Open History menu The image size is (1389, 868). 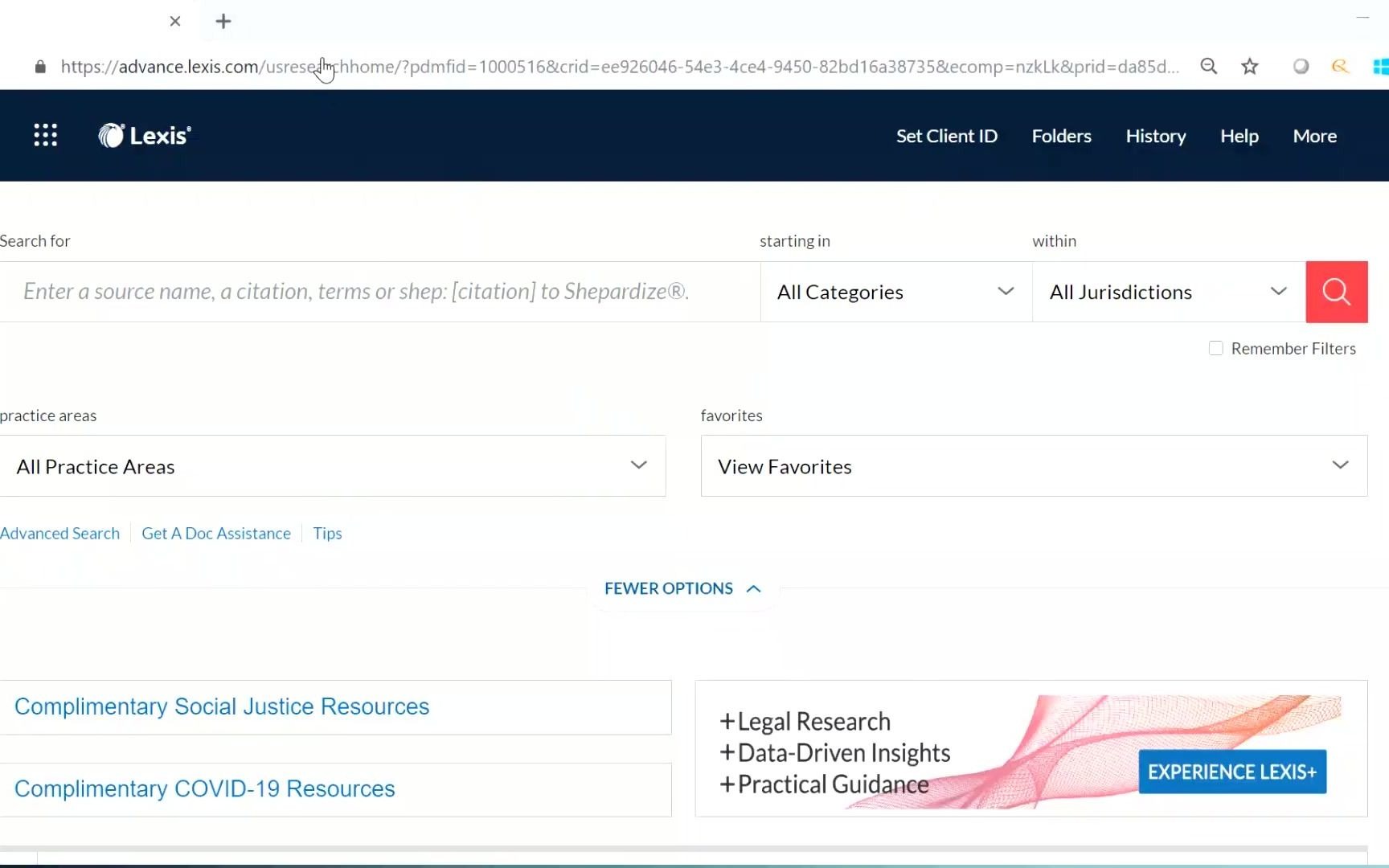pos(1155,136)
